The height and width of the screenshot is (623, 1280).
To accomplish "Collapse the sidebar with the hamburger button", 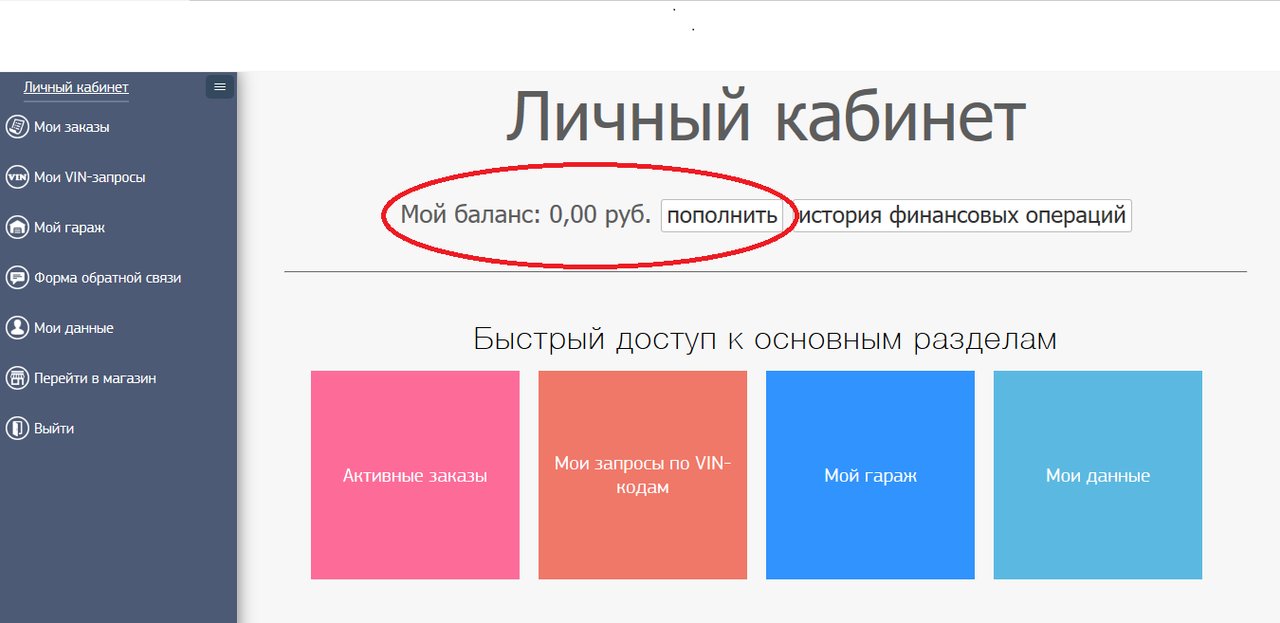I will tap(220, 87).
